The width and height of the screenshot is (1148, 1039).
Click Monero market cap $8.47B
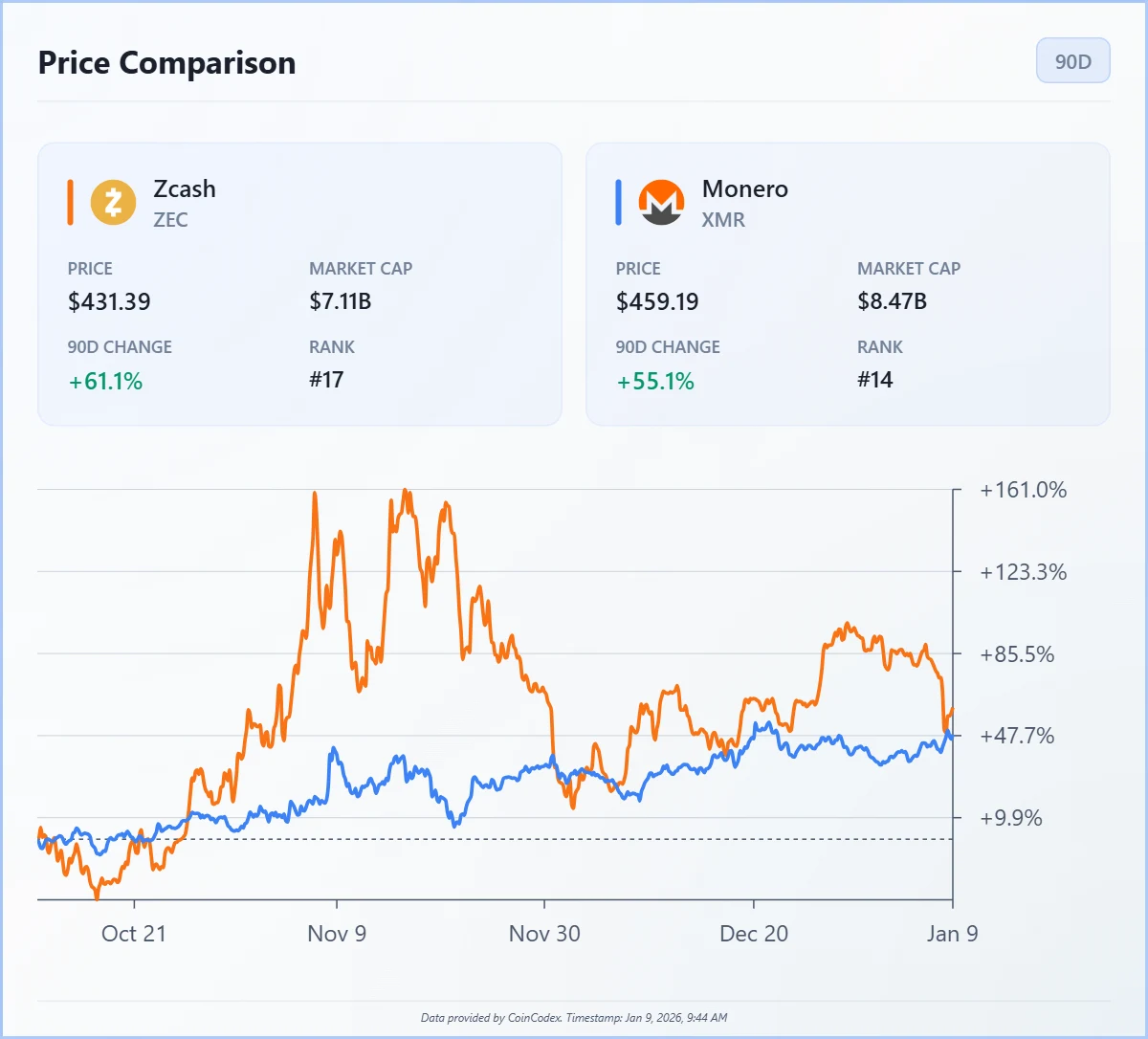pyautogui.click(x=892, y=301)
